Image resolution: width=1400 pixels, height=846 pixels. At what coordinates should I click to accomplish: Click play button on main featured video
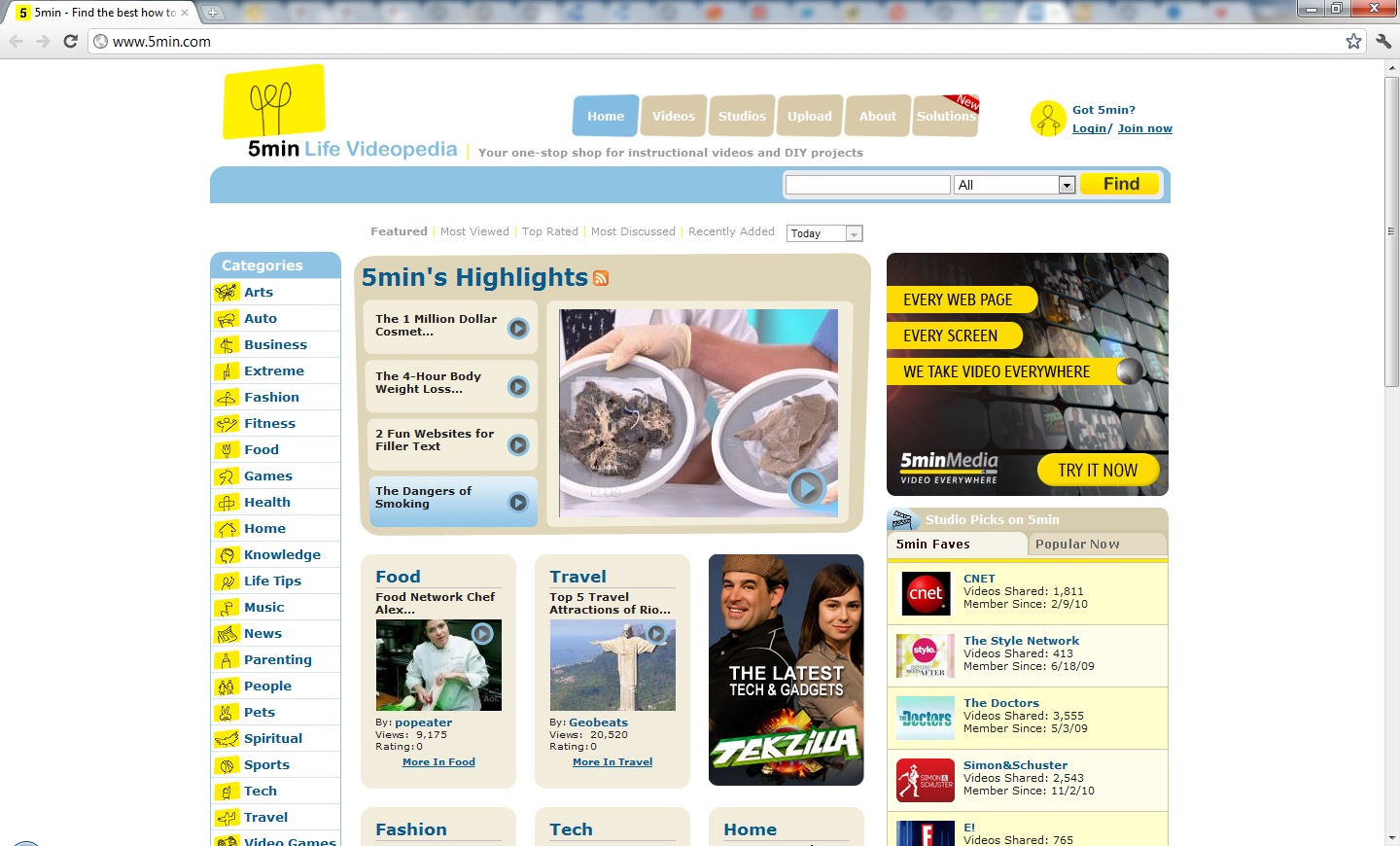click(807, 487)
